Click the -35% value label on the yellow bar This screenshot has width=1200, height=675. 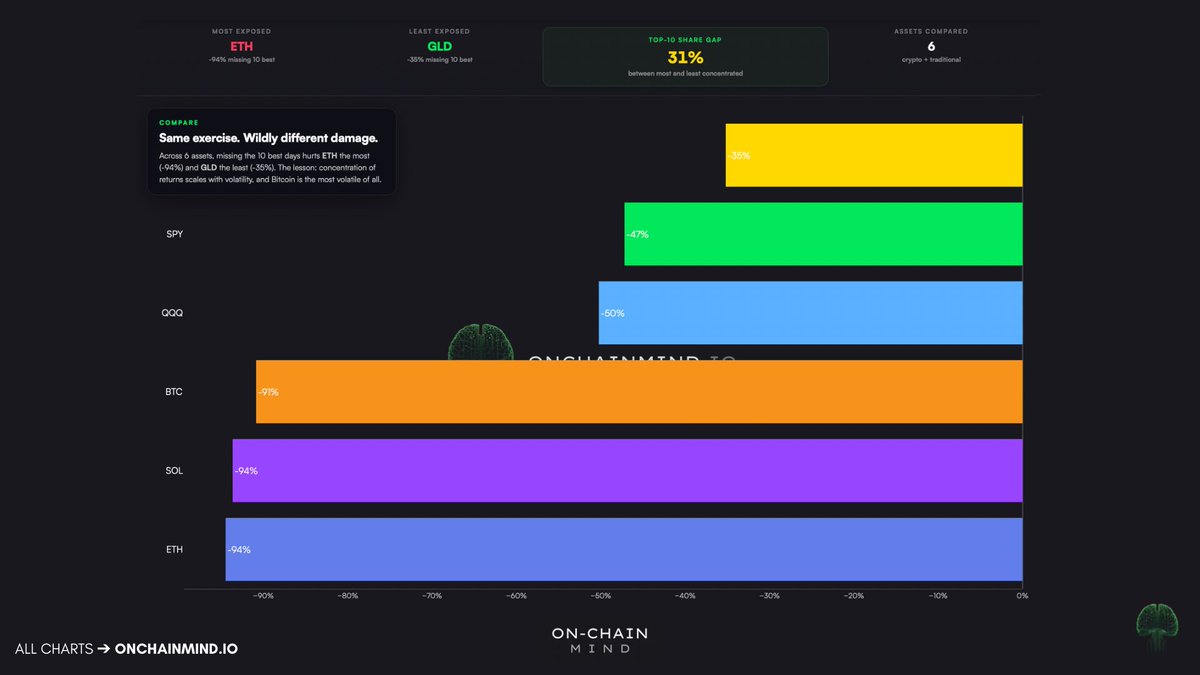pyautogui.click(x=740, y=156)
